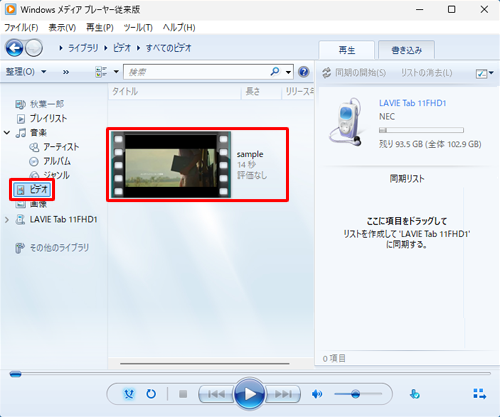500x417 pixels.
Task: Open the help question mark icon
Action: click(x=304, y=72)
